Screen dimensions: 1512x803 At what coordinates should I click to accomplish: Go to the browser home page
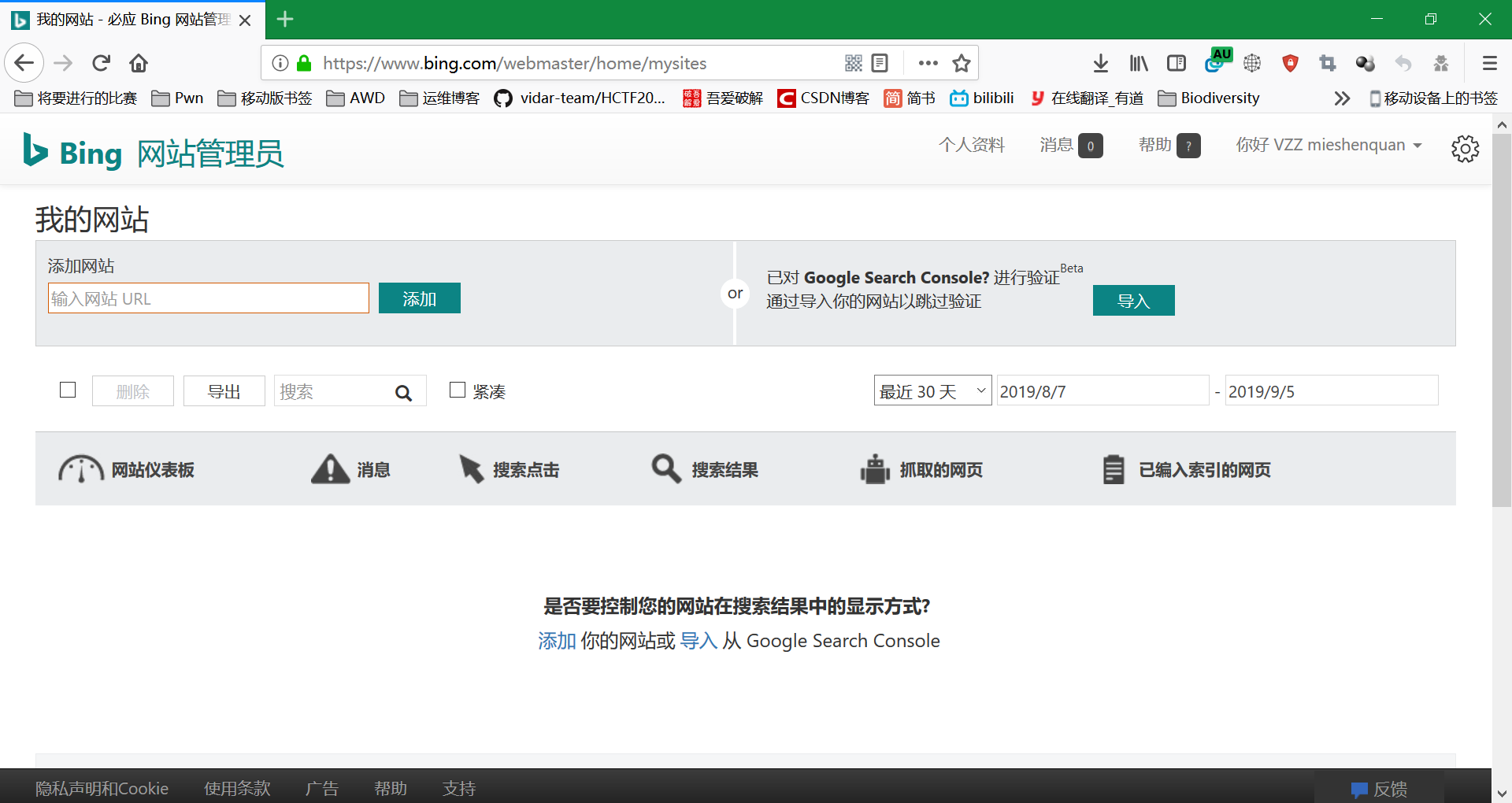[139, 63]
